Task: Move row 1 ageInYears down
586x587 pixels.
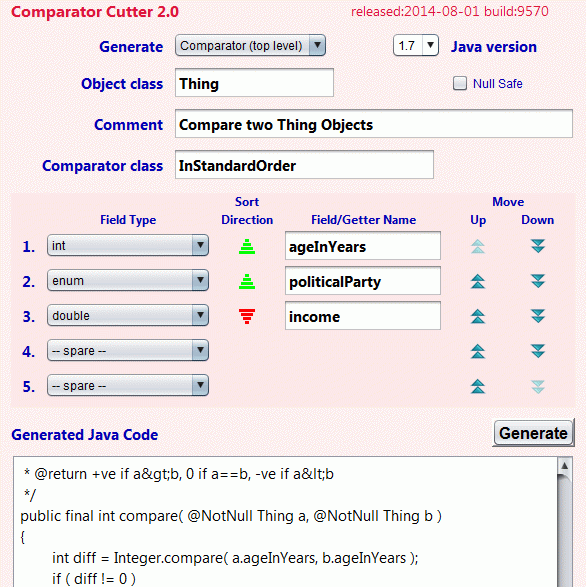Action: click(x=538, y=246)
